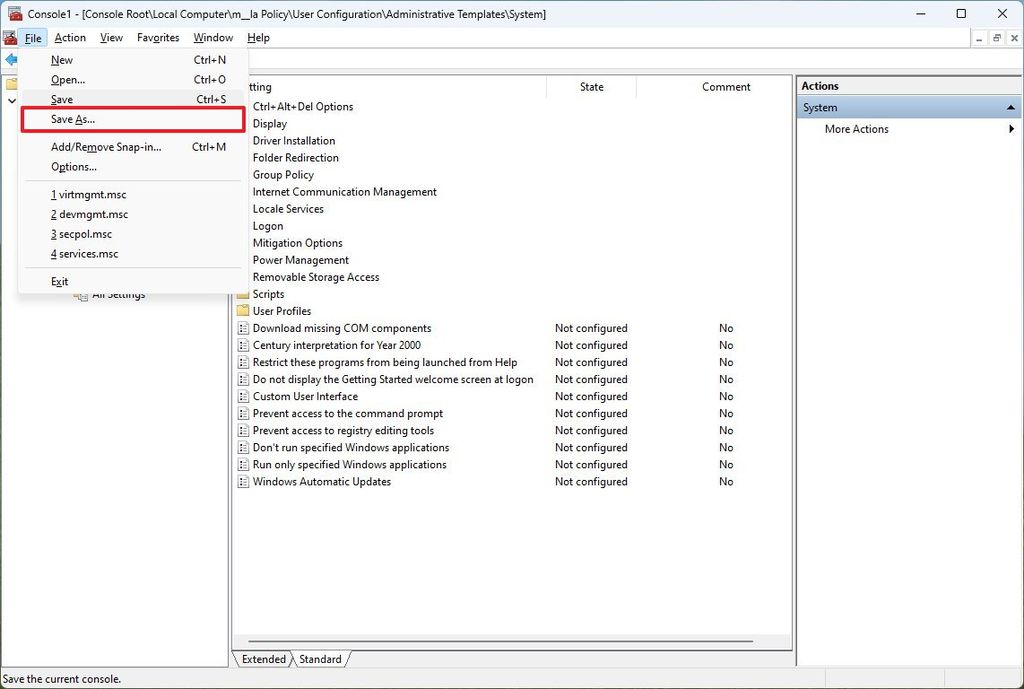
Task: Open recent file 2 devmgmt.msc
Action: pos(88,213)
